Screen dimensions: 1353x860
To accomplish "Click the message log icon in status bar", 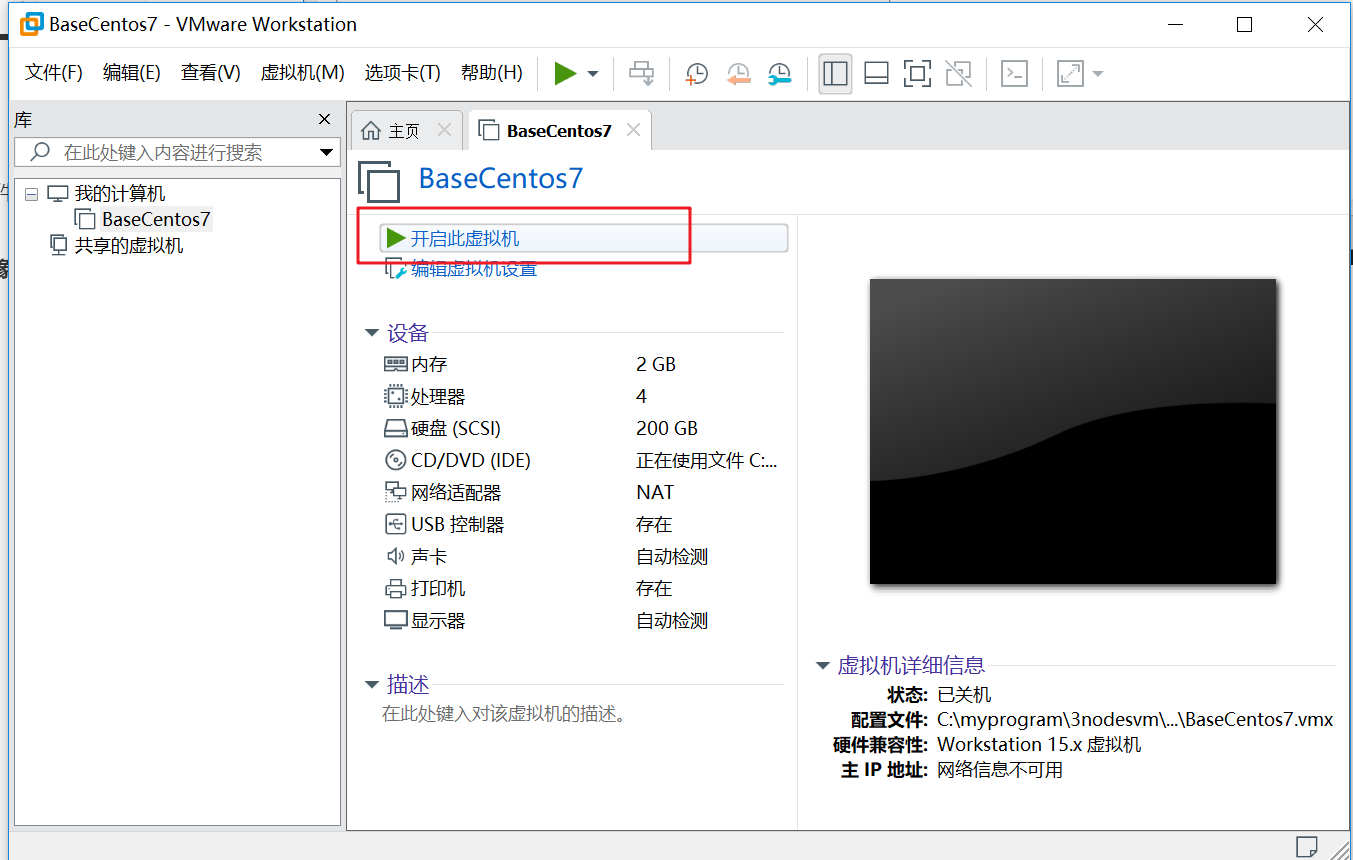I will pos(1306,846).
